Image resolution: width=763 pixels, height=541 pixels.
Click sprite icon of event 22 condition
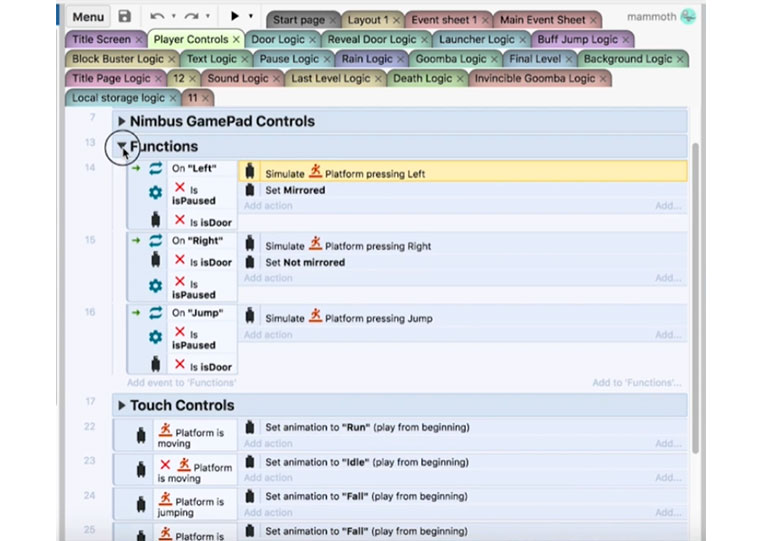(x=141, y=435)
